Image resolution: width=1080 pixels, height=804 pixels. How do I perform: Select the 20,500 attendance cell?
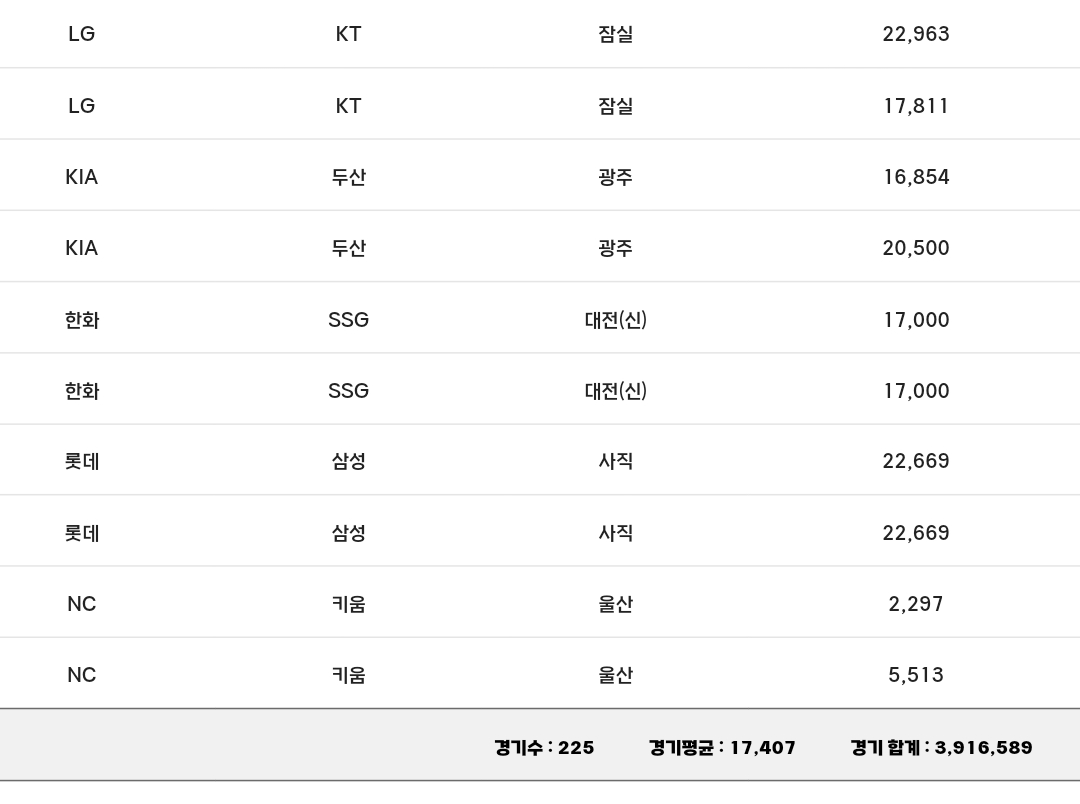tap(915, 248)
